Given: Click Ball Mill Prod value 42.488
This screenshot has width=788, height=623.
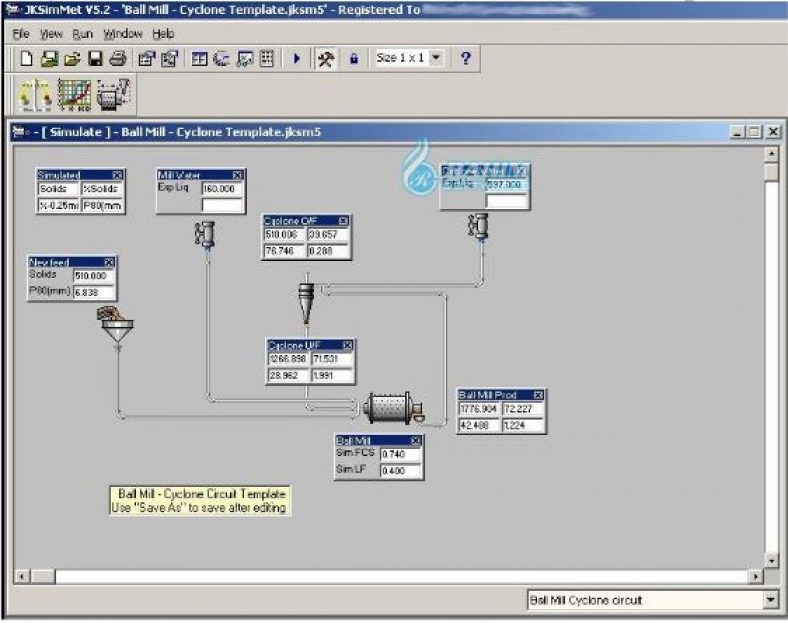Looking at the screenshot, I should click(479, 425).
